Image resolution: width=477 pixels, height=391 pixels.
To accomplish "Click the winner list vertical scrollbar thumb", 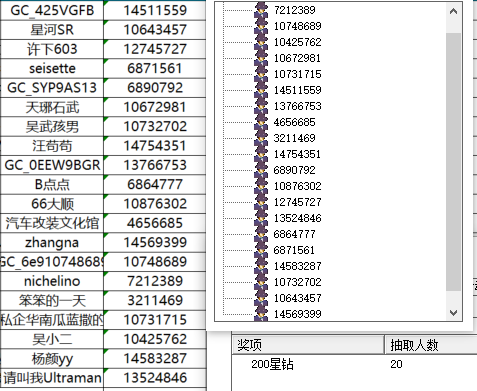I will coord(453,162).
